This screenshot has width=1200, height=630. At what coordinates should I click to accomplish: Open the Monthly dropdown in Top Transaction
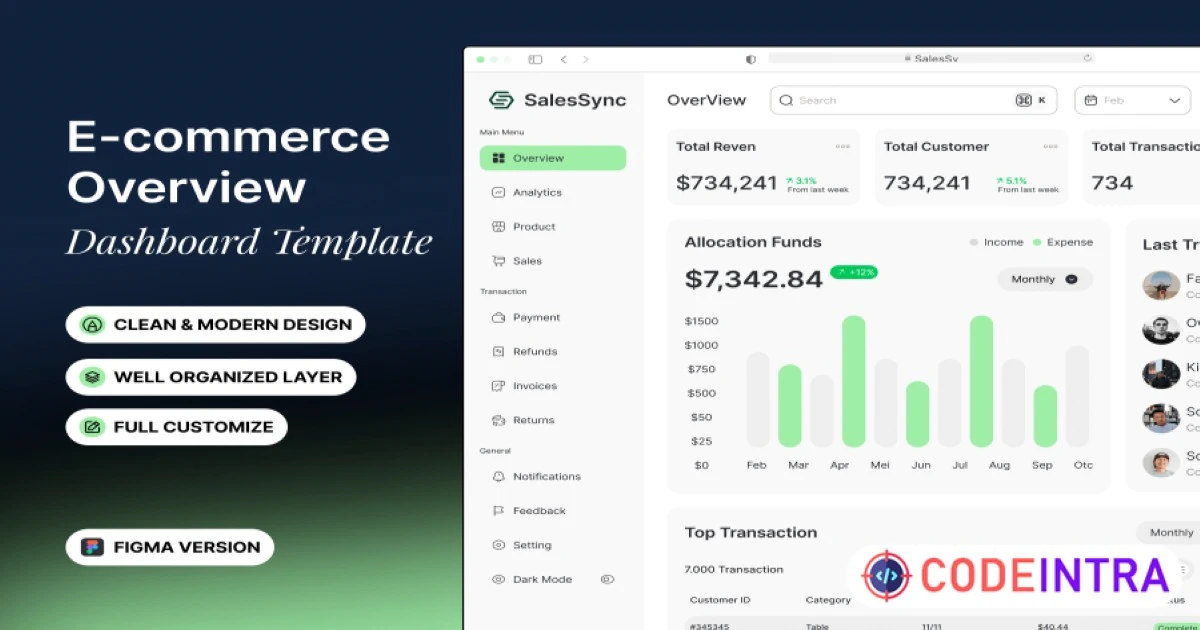1168,533
